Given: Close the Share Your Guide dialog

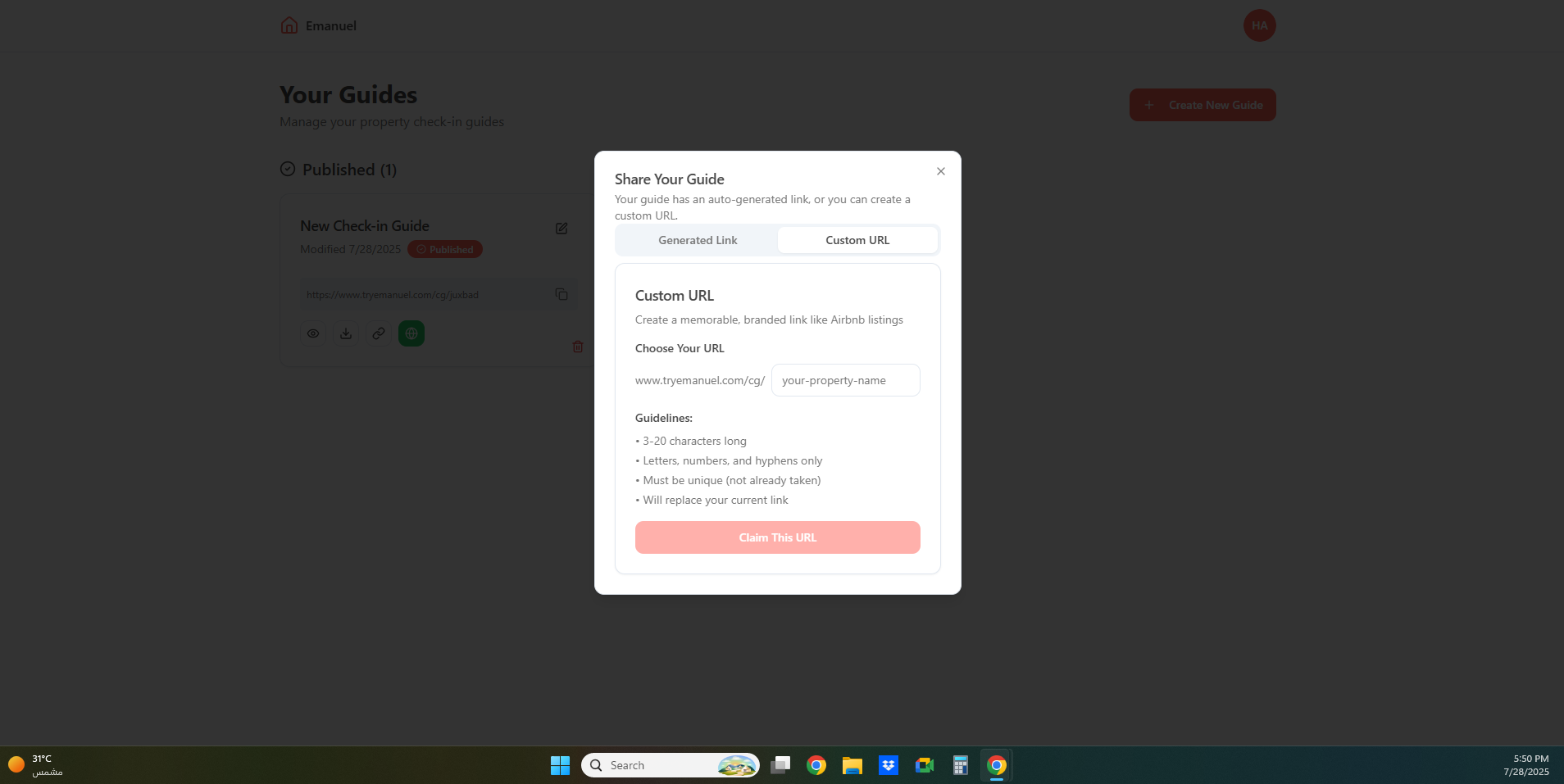Looking at the screenshot, I should point(940,171).
